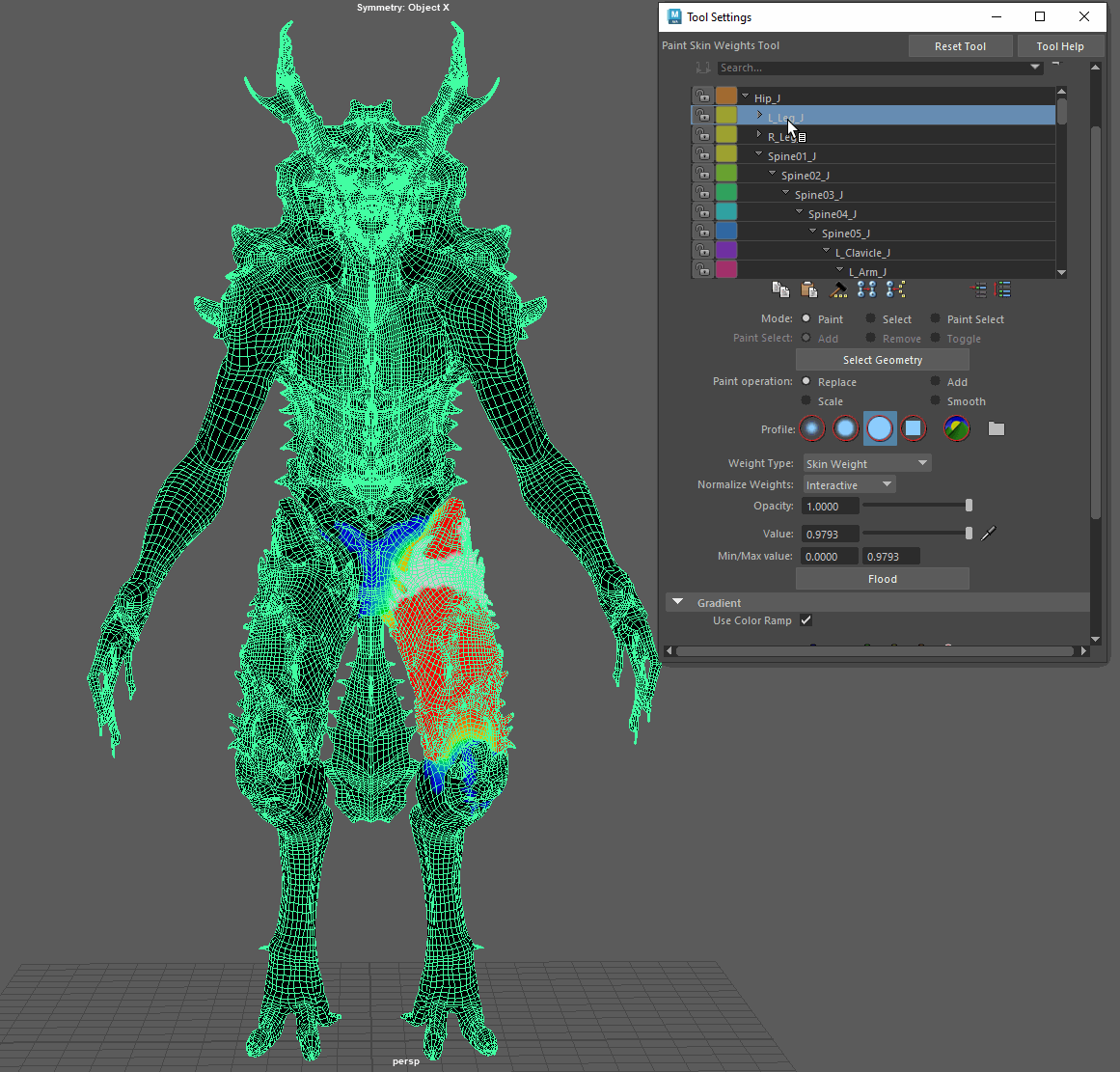Select the square brush profile
The width and height of the screenshot is (1120, 1072).
pos(914,428)
